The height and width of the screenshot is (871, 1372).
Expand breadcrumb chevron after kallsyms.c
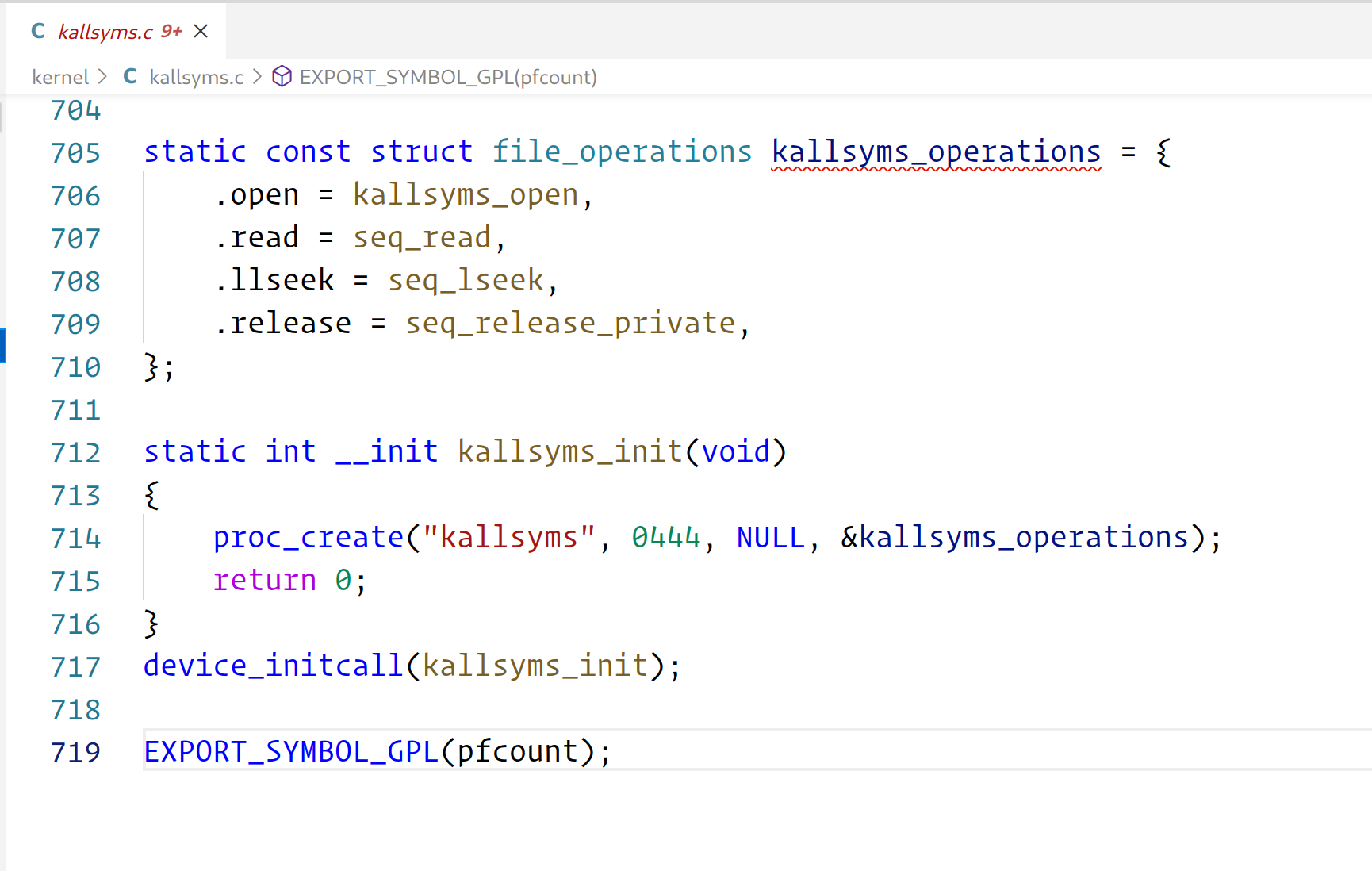click(x=257, y=77)
